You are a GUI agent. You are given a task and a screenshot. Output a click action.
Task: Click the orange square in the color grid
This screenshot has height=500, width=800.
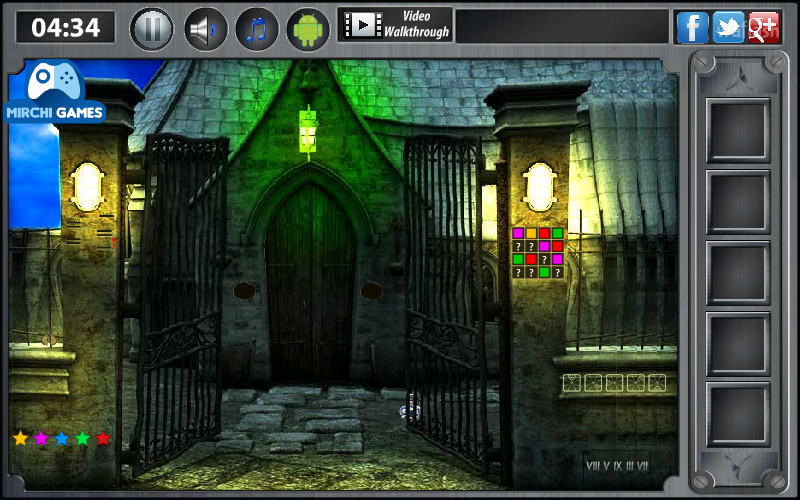tap(532, 233)
